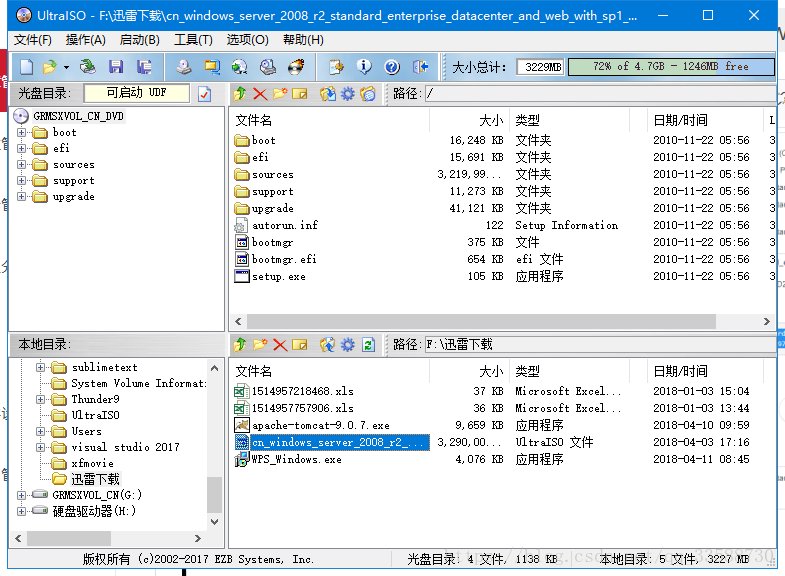Click gear icon in disc directory toolbar
This screenshot has width=785, height=576.
(x=347, y=94)
